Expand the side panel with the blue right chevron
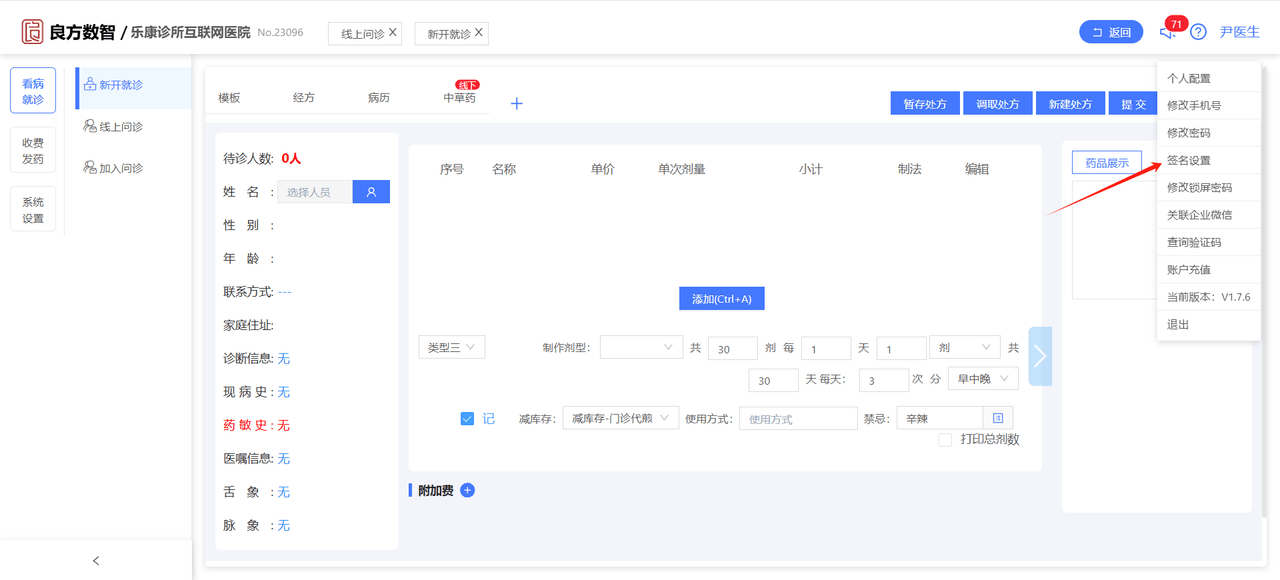This screenshot has height=580, width=1280. pyautogui.click(x=1040, y=356)
